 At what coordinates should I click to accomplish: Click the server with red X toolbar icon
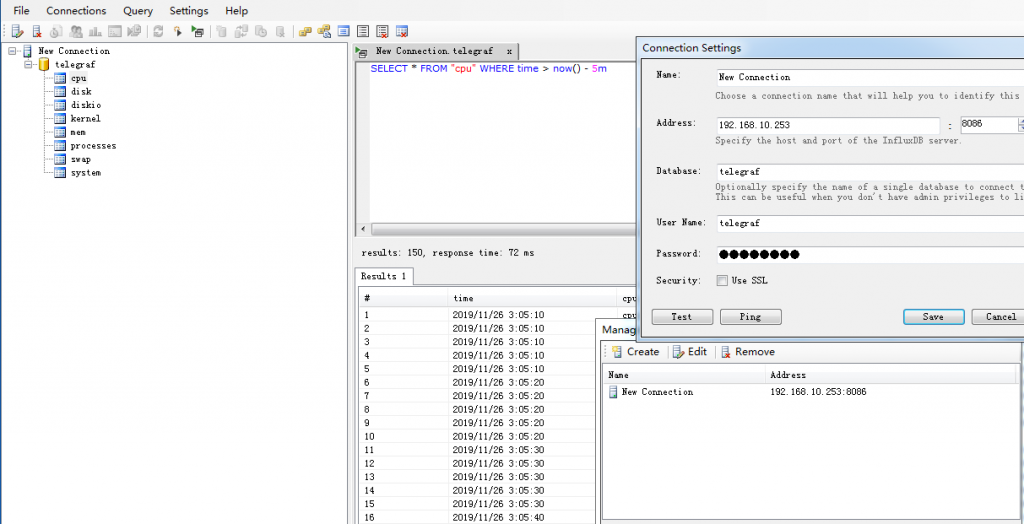coord(37,32)
